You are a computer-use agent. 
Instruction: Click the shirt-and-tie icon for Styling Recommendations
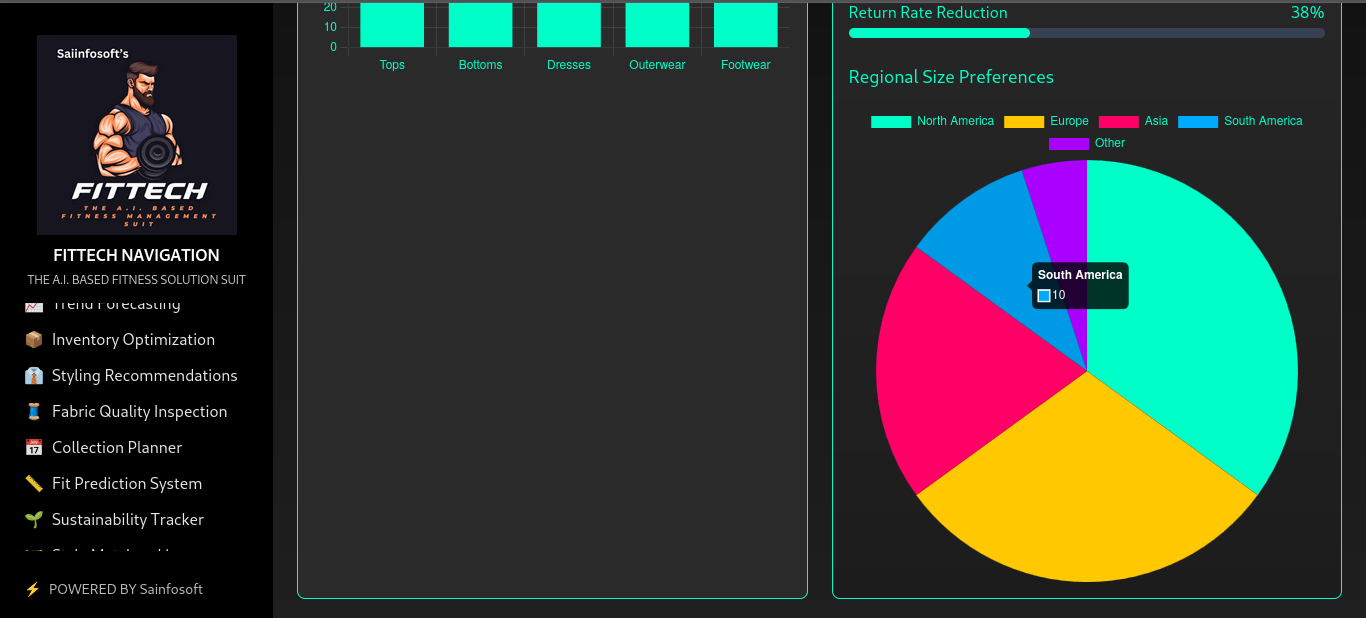click(x=34, y=376)
